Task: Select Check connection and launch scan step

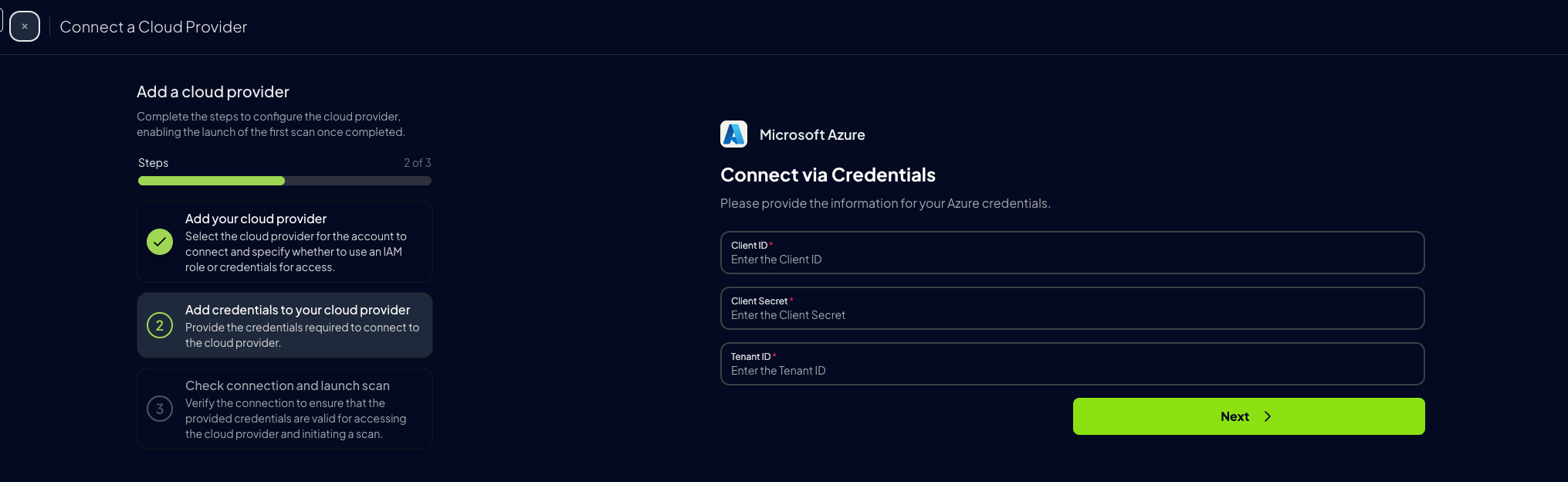Action: tap(285, 409)
